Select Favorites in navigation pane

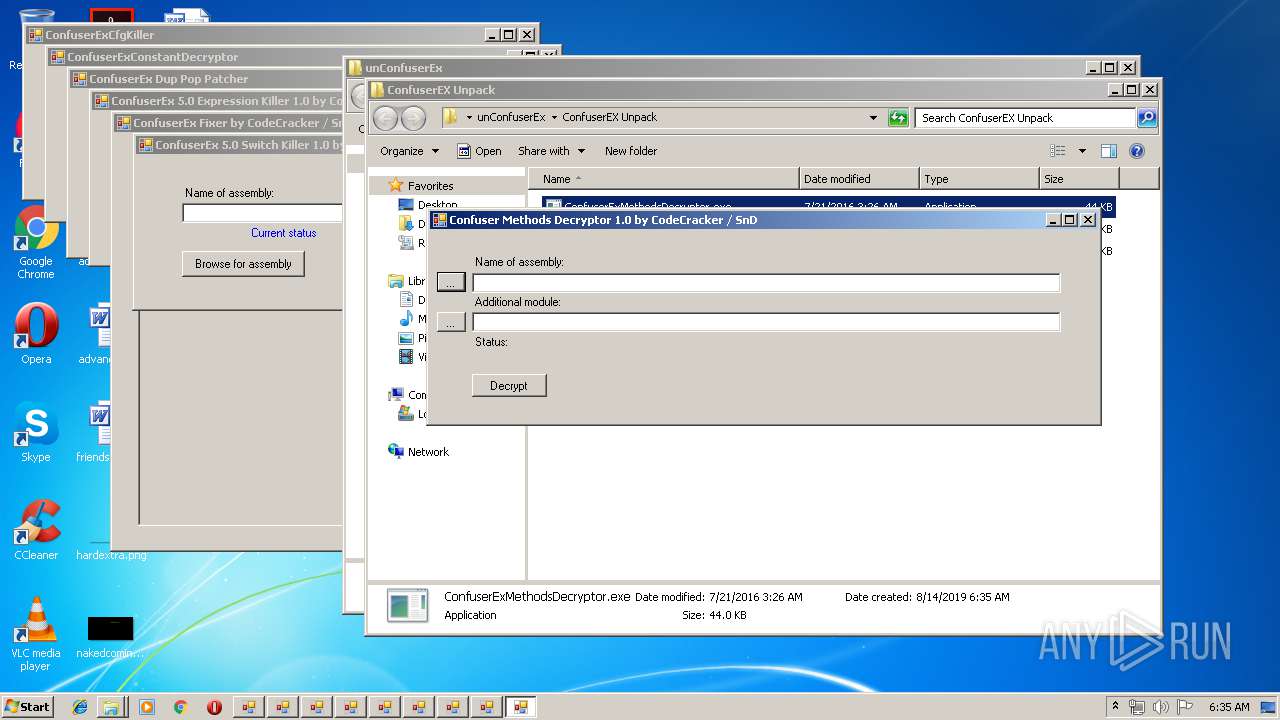coord(430,186)
